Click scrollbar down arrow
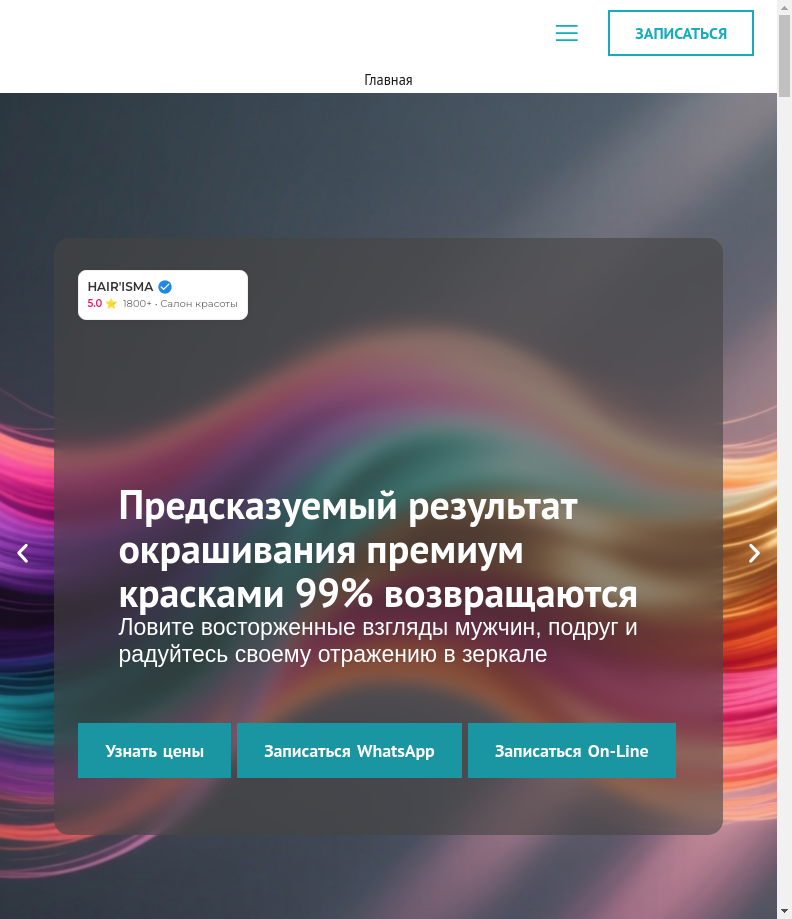792x919 pixels. 784,912
